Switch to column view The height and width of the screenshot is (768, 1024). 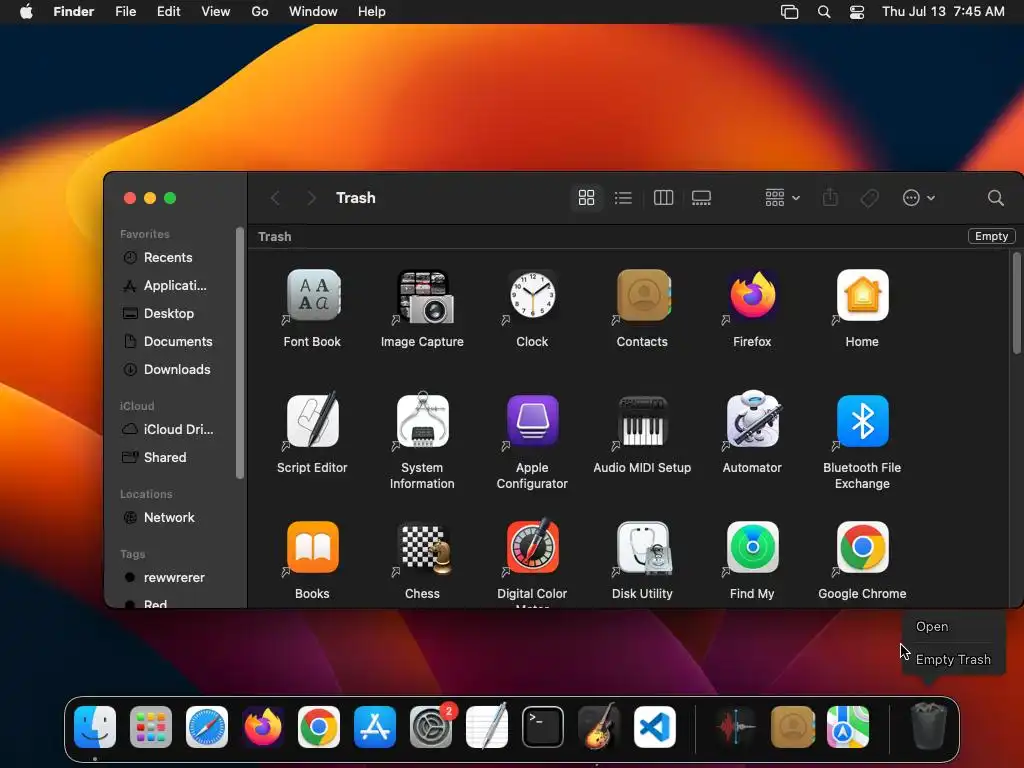pyautogui.click(x=664, y=198)
